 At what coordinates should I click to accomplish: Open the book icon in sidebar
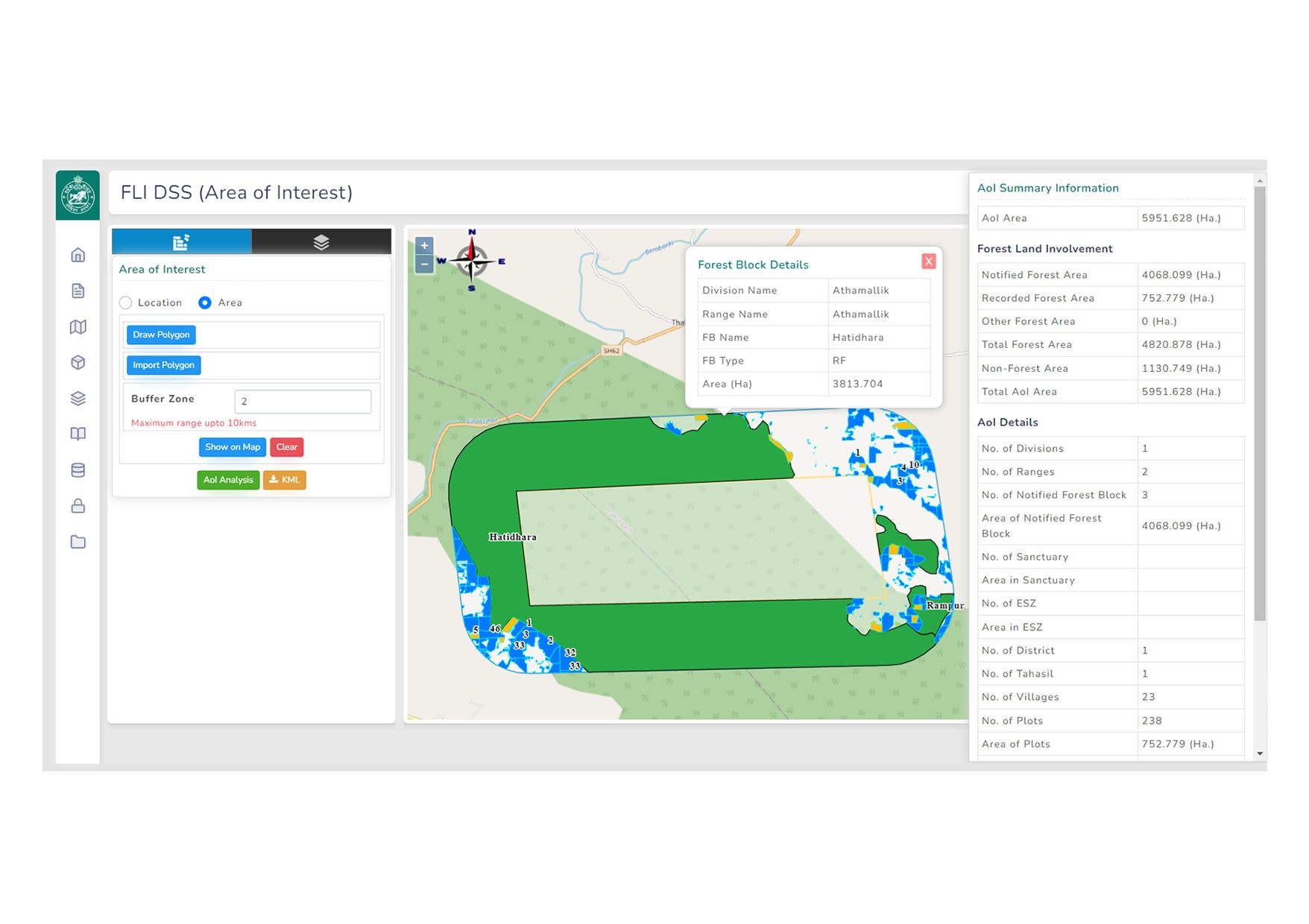pos(78,434)
